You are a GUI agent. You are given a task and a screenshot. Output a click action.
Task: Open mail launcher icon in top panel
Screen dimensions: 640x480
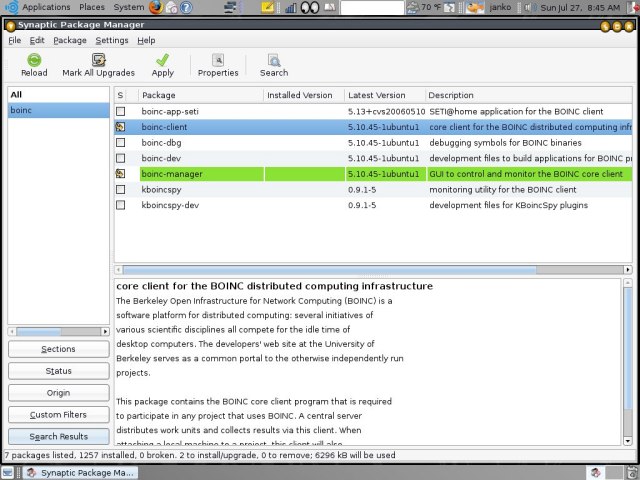tap(171, 7)
